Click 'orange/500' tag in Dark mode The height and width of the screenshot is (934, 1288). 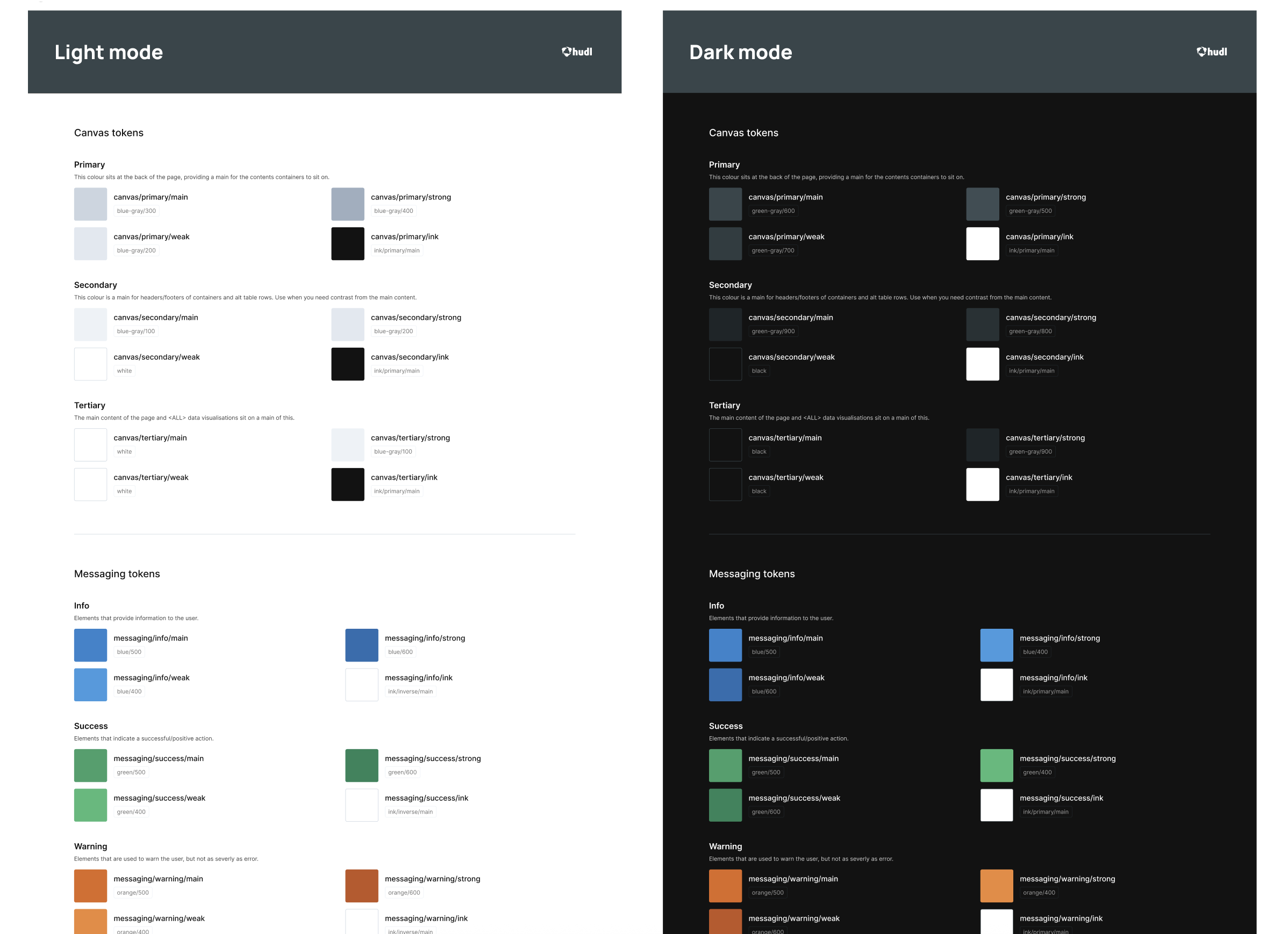[x=767, y=893]
